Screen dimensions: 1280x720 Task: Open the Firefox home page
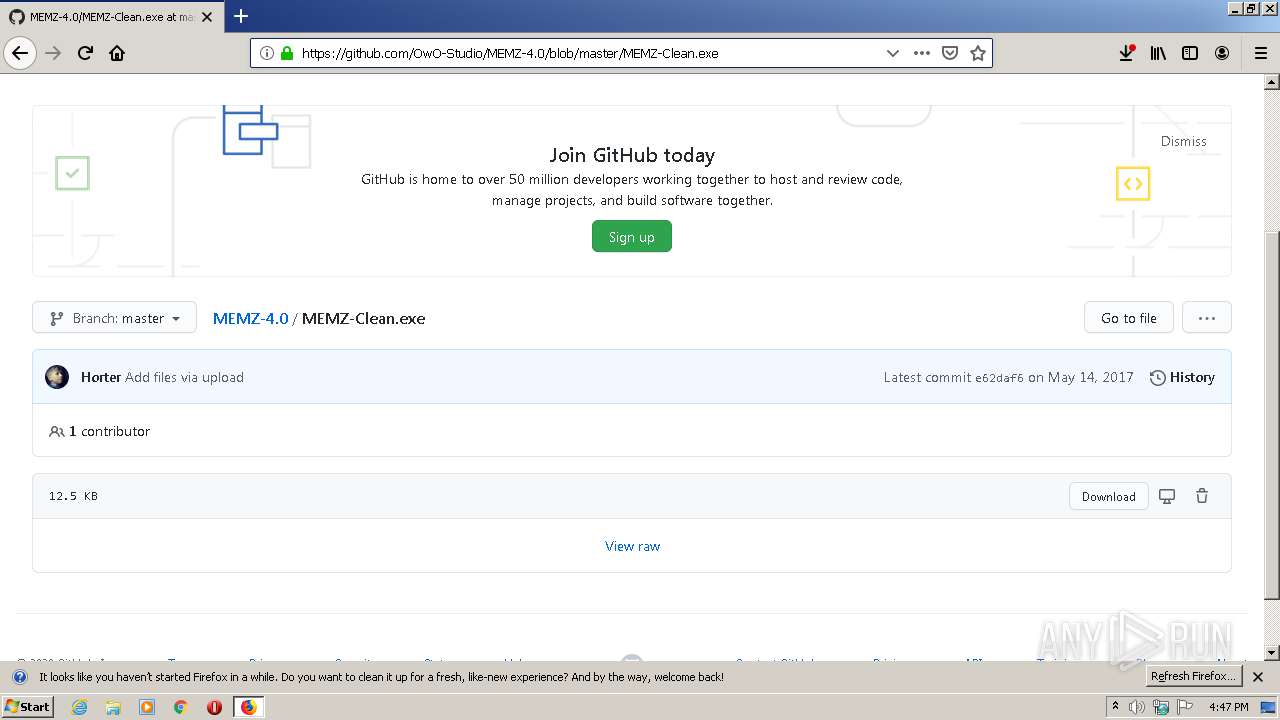click(117, 53)
